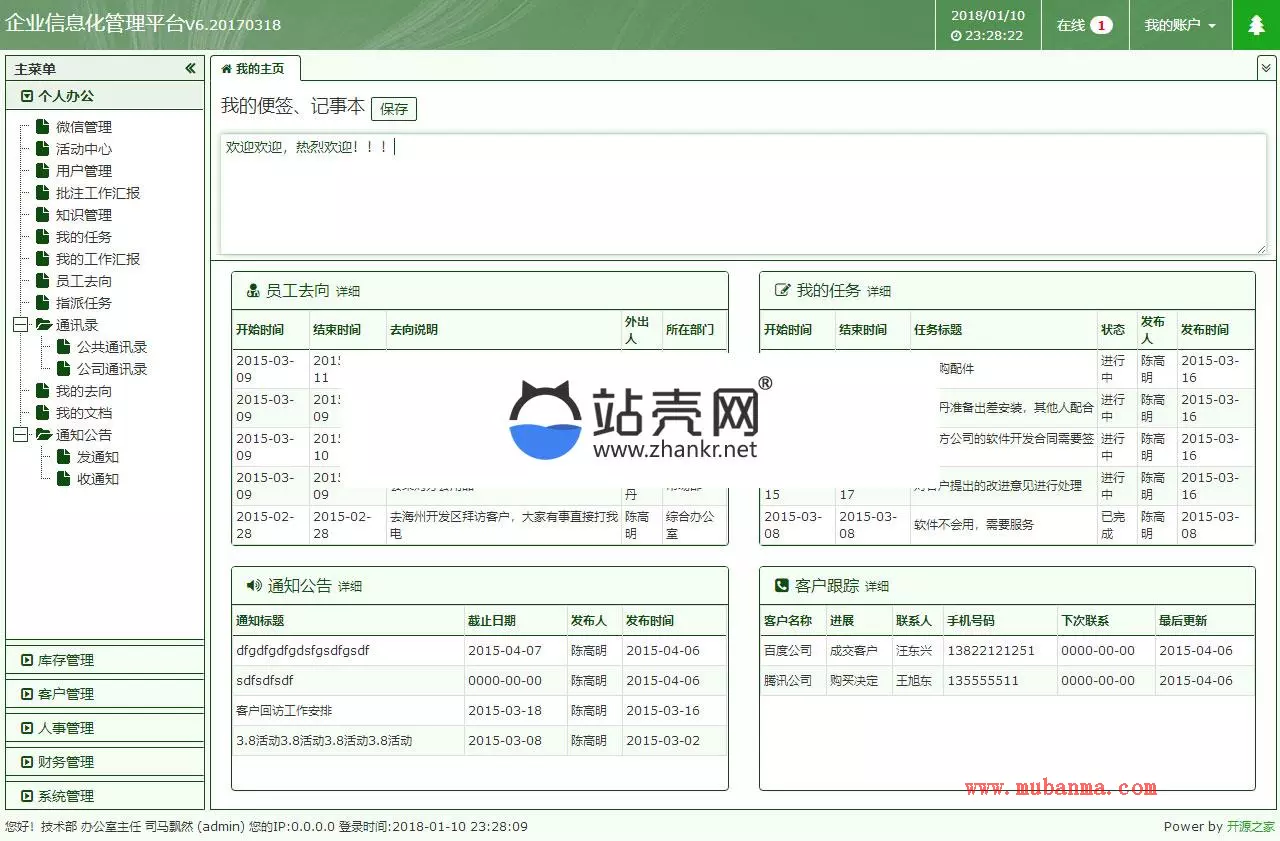Collapse the 通讯录 tree folder
The width and height of the screenshot is (1280, 841).
pos(20,325)
